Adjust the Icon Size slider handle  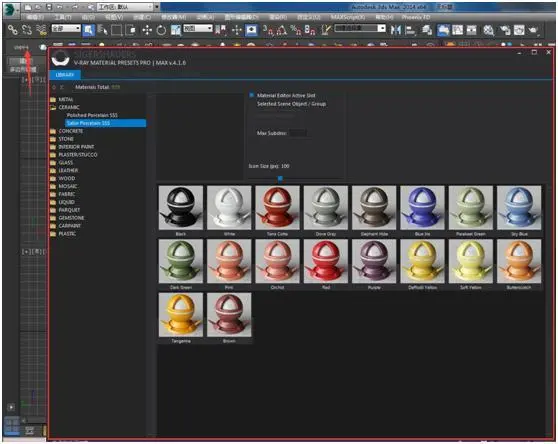click(x=280, y=178)
